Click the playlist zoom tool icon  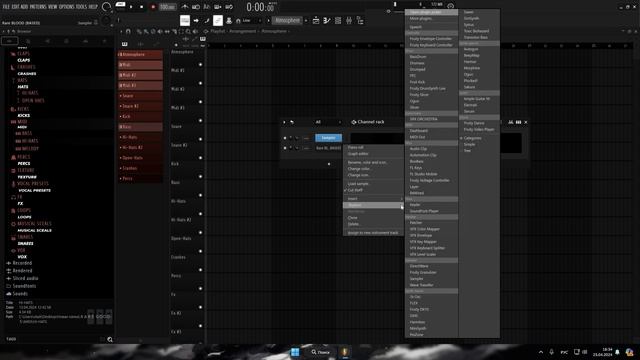[x=188, y=31]
